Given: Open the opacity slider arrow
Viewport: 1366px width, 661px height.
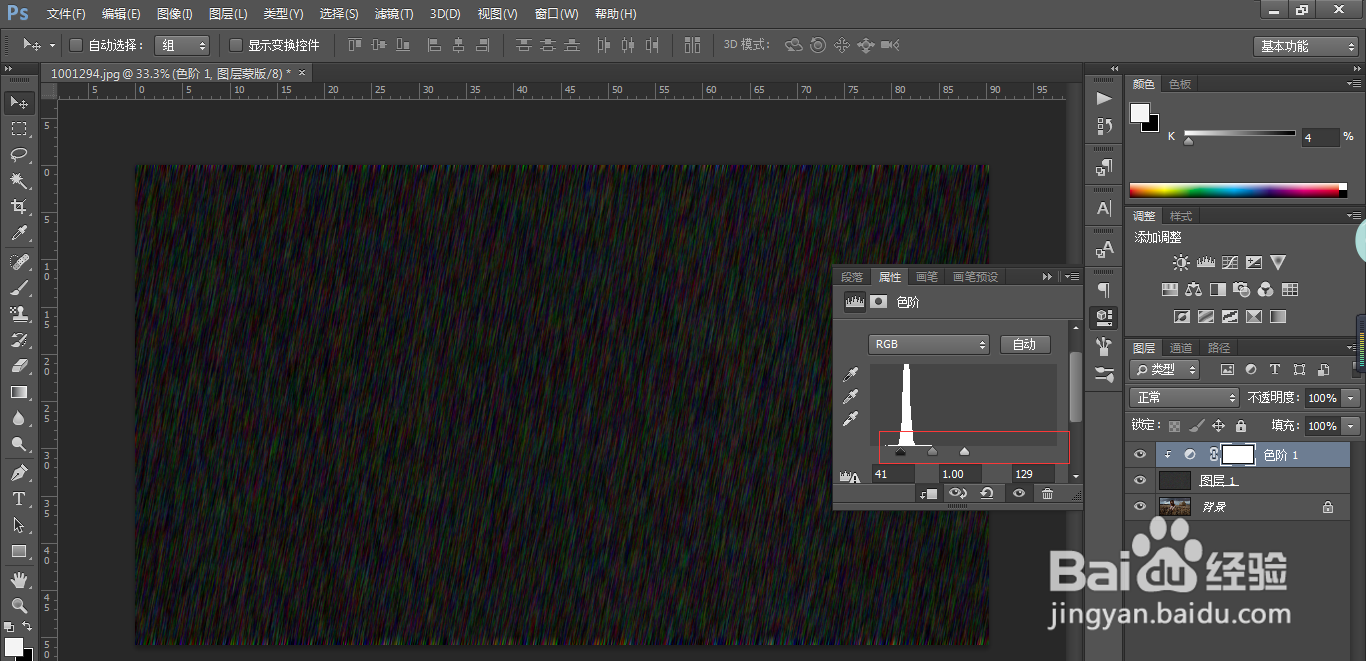Looking at the screenshot, I should [x=1351, y=398].
